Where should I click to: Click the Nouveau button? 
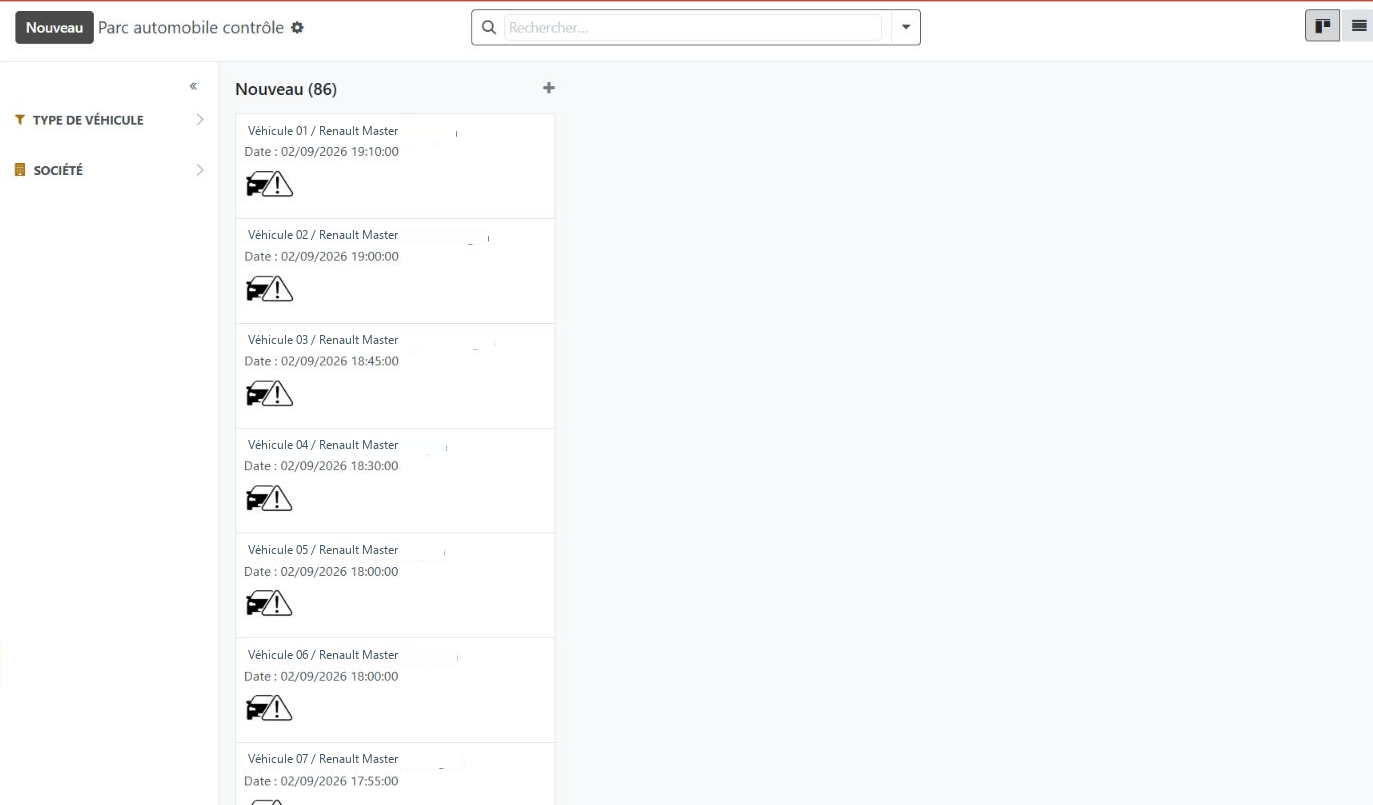54,28
